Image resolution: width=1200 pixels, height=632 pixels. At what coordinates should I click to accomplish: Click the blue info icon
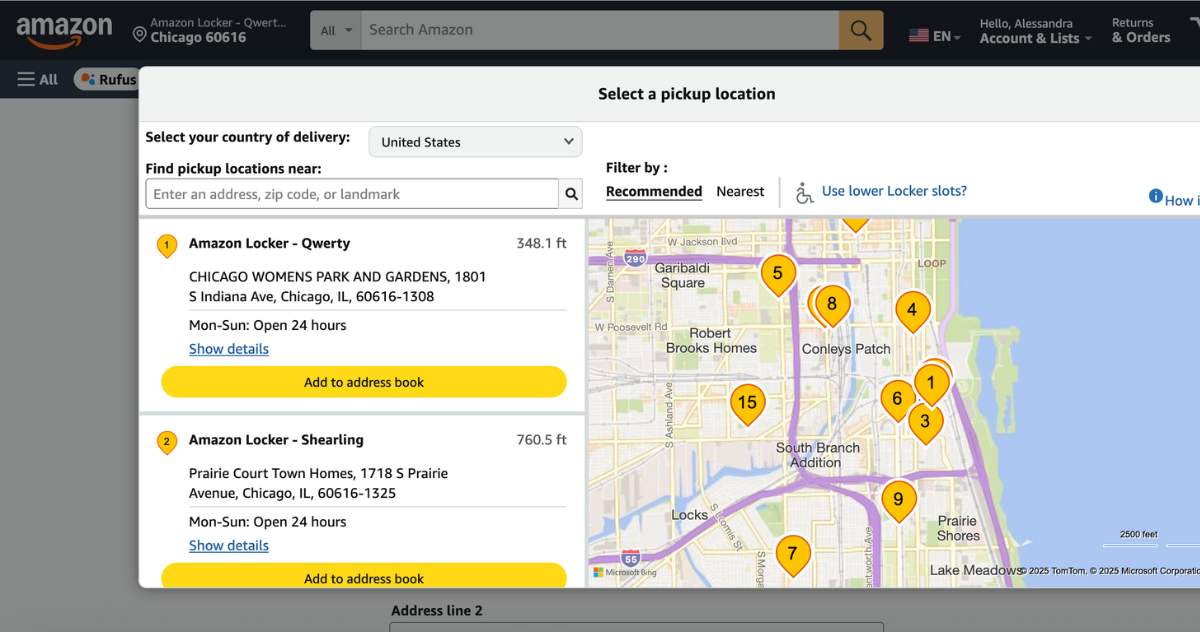[1155, 197]
